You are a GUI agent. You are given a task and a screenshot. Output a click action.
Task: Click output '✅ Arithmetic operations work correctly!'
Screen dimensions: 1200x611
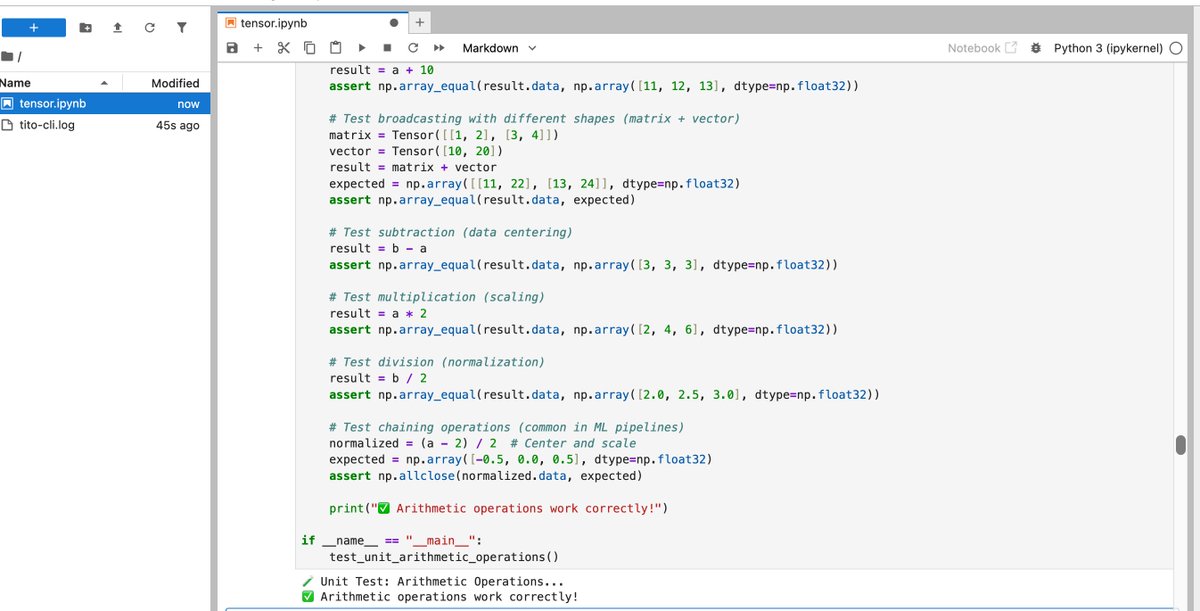pyautogui.click(x=439, y=597)
